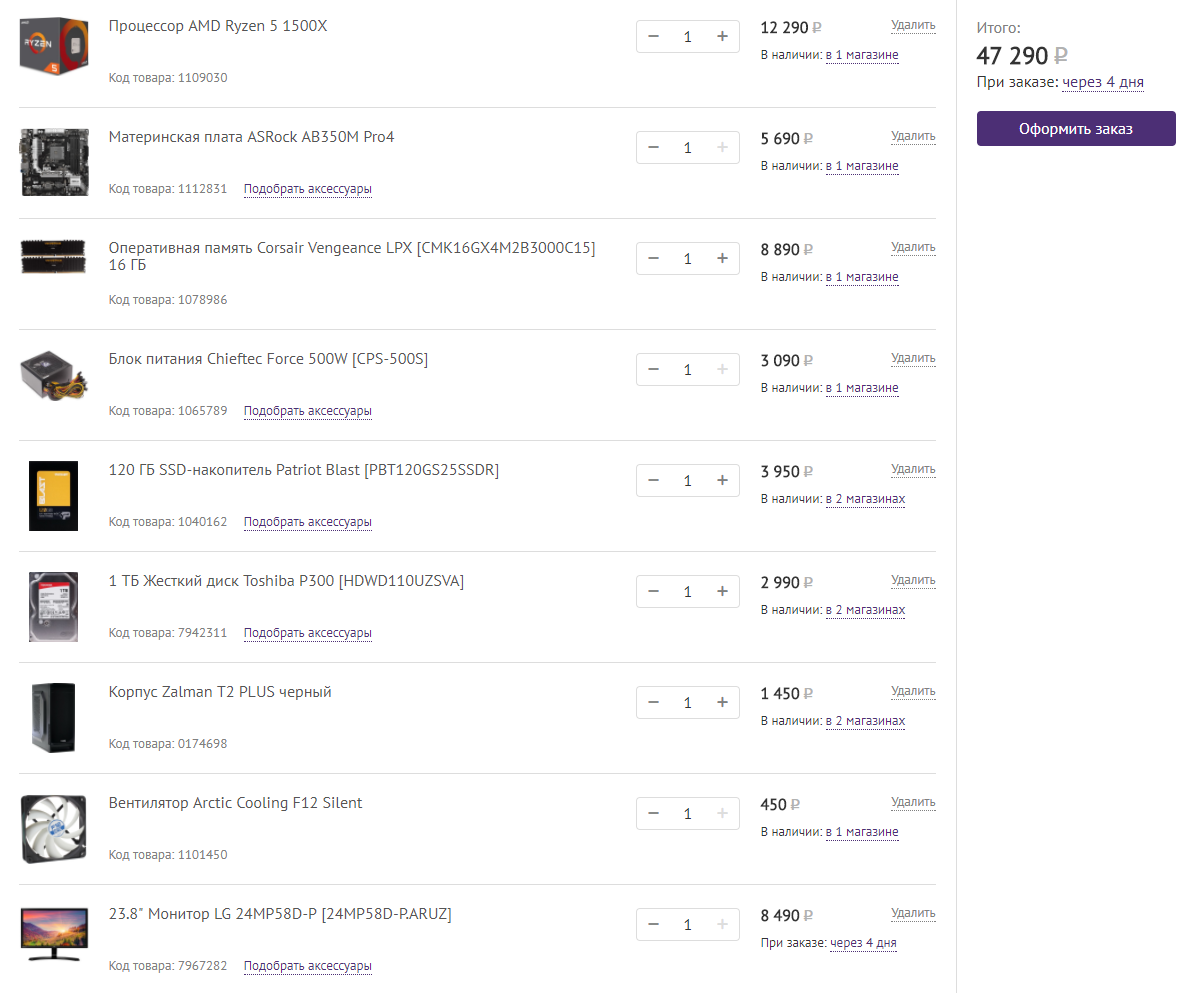
Task: Increase quantity of Zalman T2 PLUS case
Action: pos(722,703)
